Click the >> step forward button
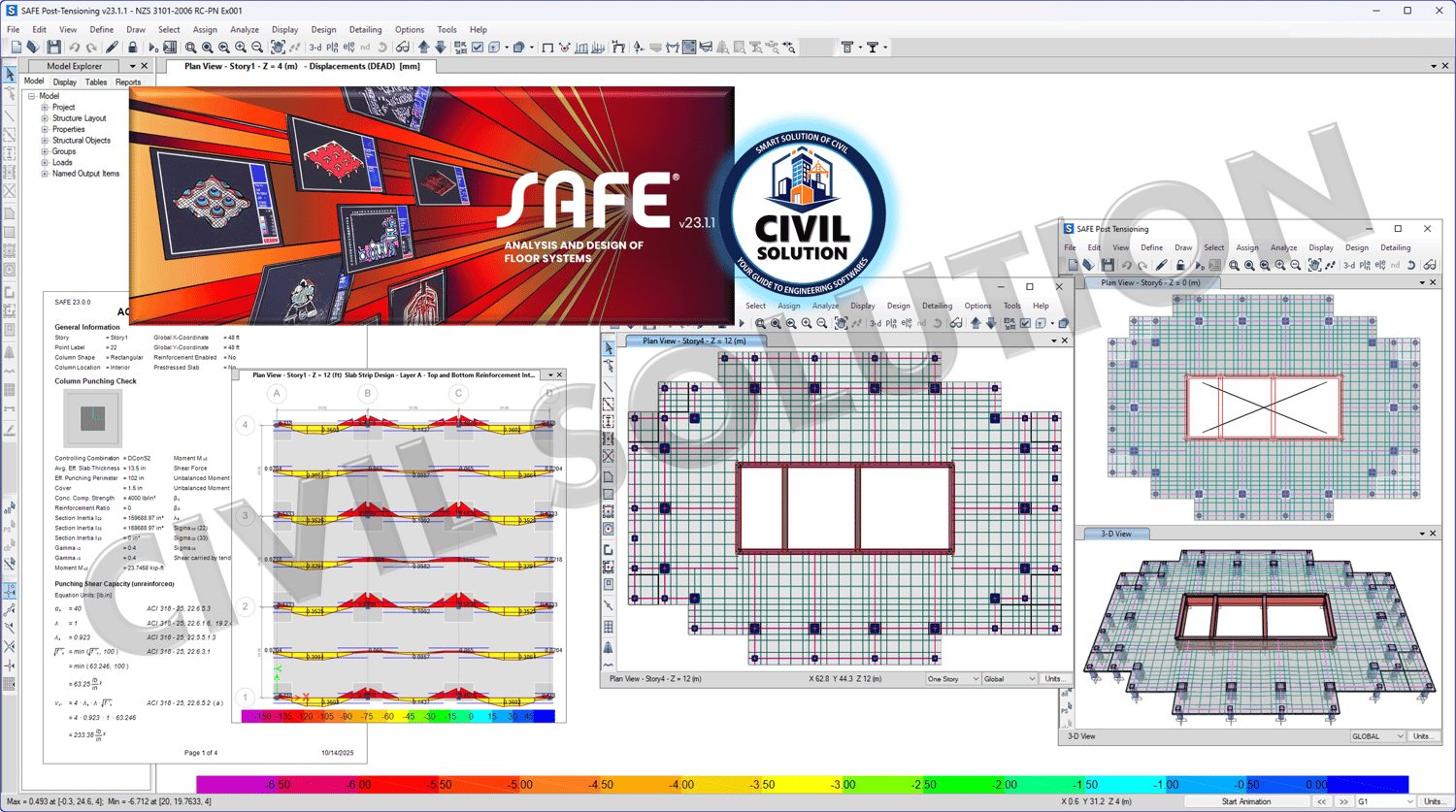Screen dimensions: 1456x812 click(1343, 802)
